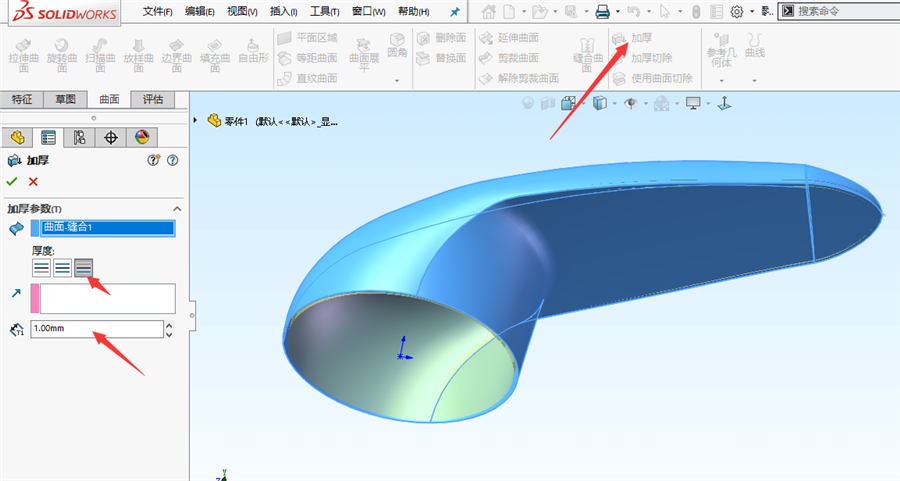Switch to the 特征 features tab
Image resolution: width=900 pixels, height=481 pixels.
click(22, 99)
